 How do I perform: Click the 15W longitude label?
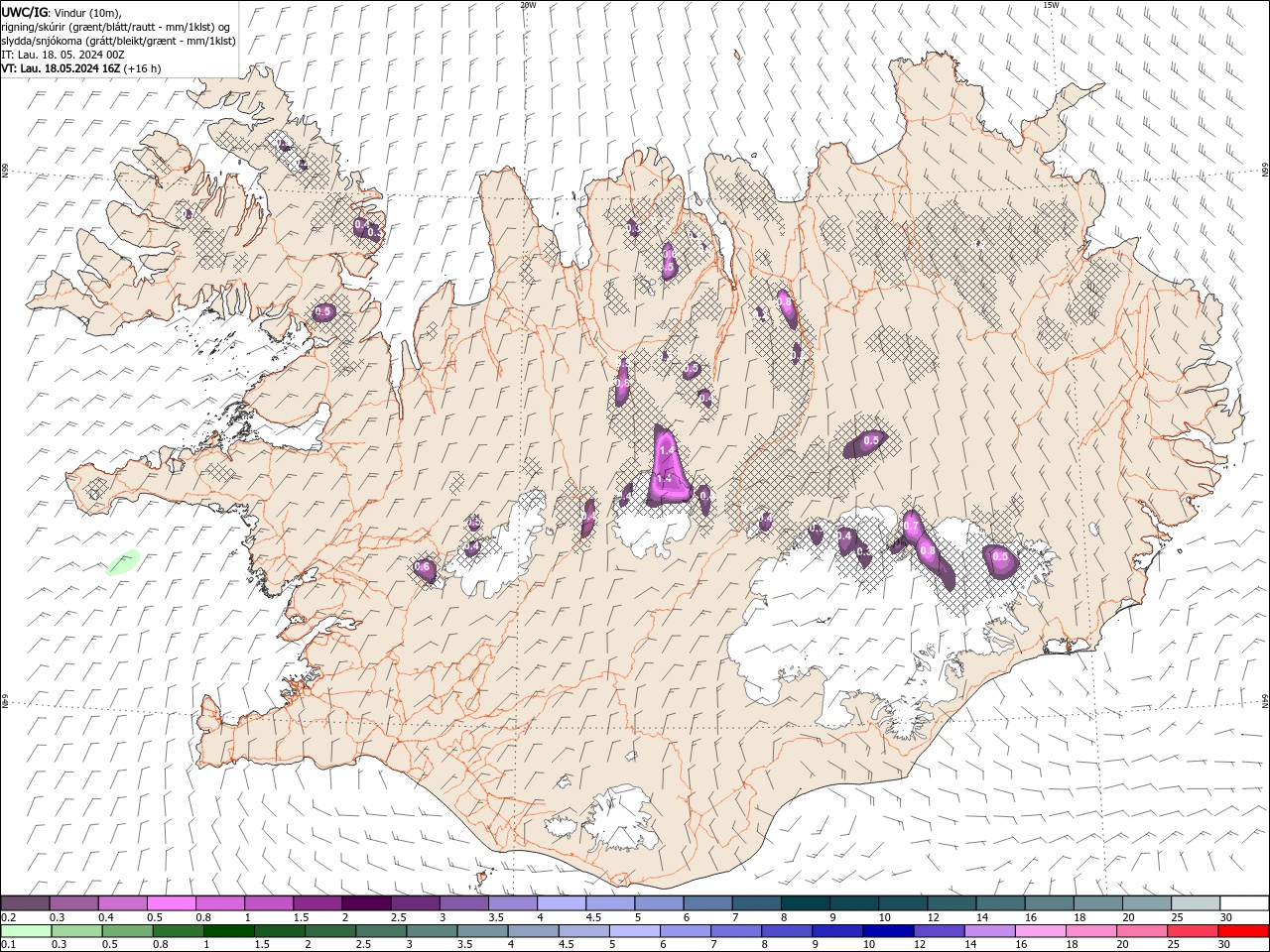tap(1051, 5)
